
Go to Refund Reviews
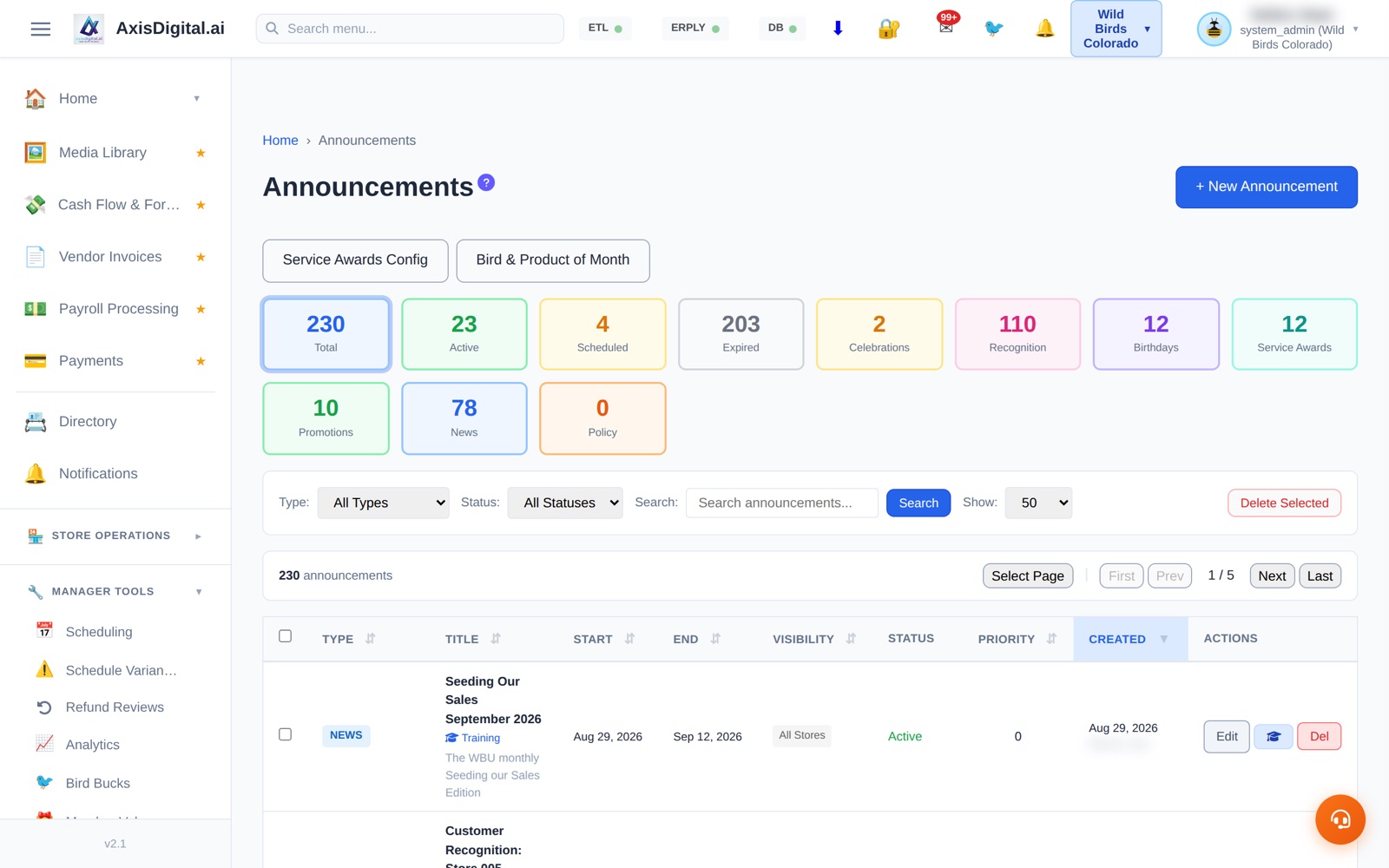[115, 707]
